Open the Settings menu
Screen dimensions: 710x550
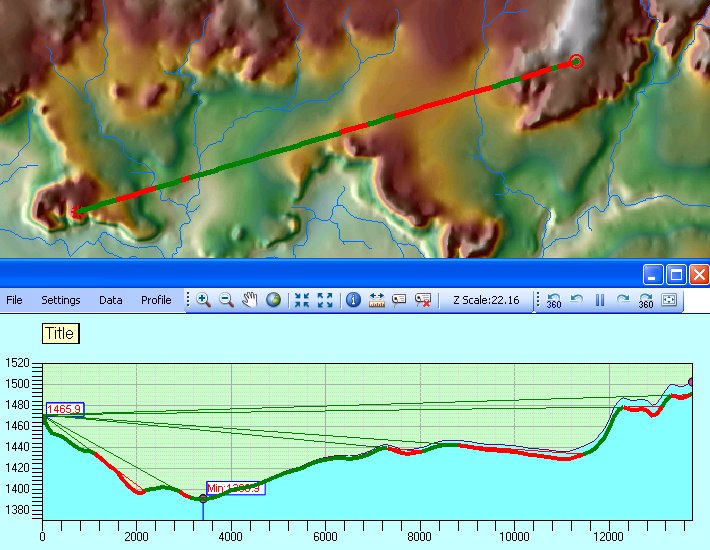point(60,300)
